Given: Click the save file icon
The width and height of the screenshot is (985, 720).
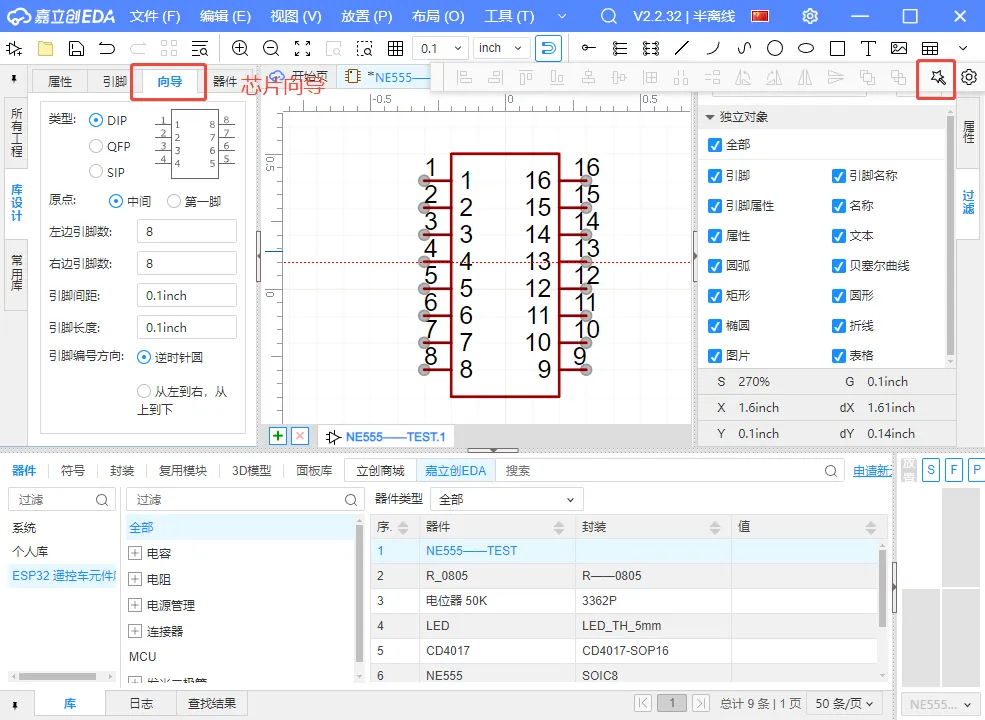Looking at the screenshot, I should point(76,48).
